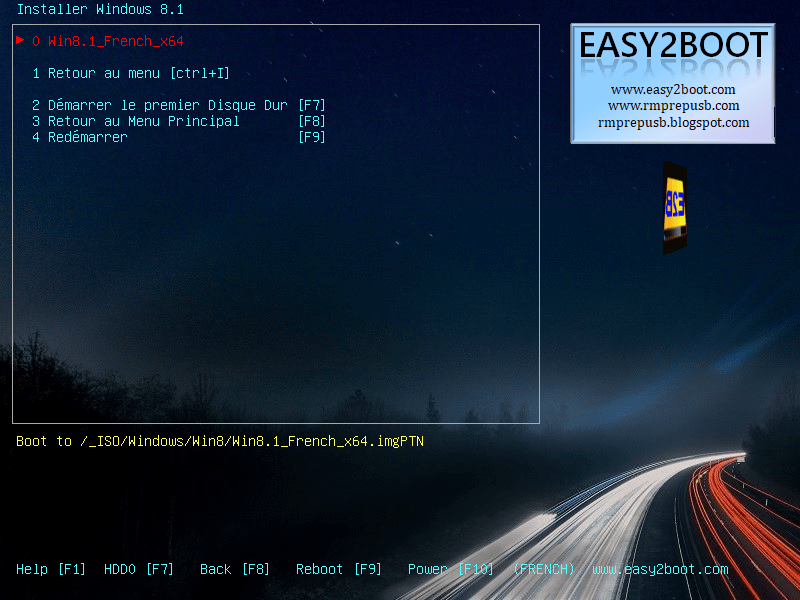This screenshot has width=800, height=600.
Task: Click the red selection arrow beside Win8.1_French_x64
Action: click(x=20, y=40)
